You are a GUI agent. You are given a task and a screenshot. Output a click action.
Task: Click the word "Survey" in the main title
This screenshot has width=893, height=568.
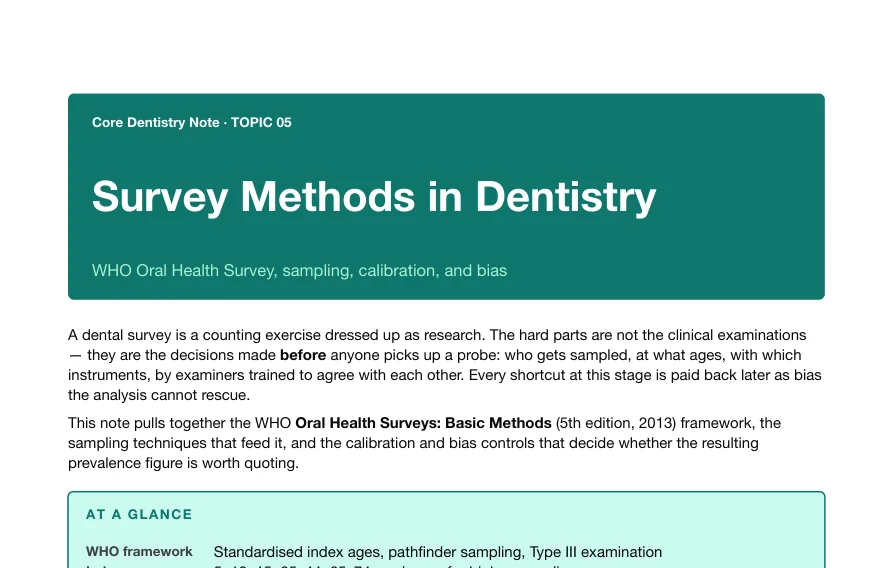160,197
